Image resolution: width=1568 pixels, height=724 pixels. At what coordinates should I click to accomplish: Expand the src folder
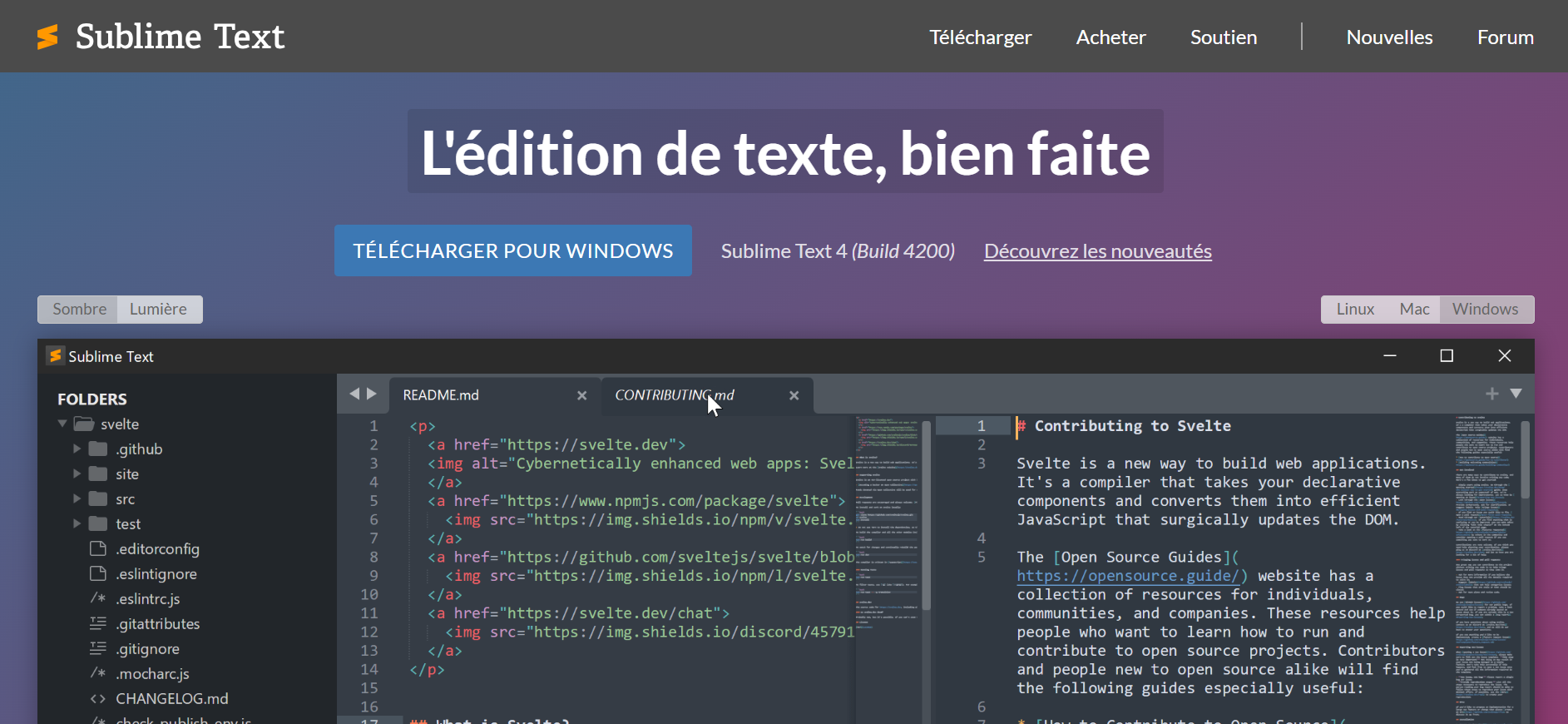[x=77, y=498]
